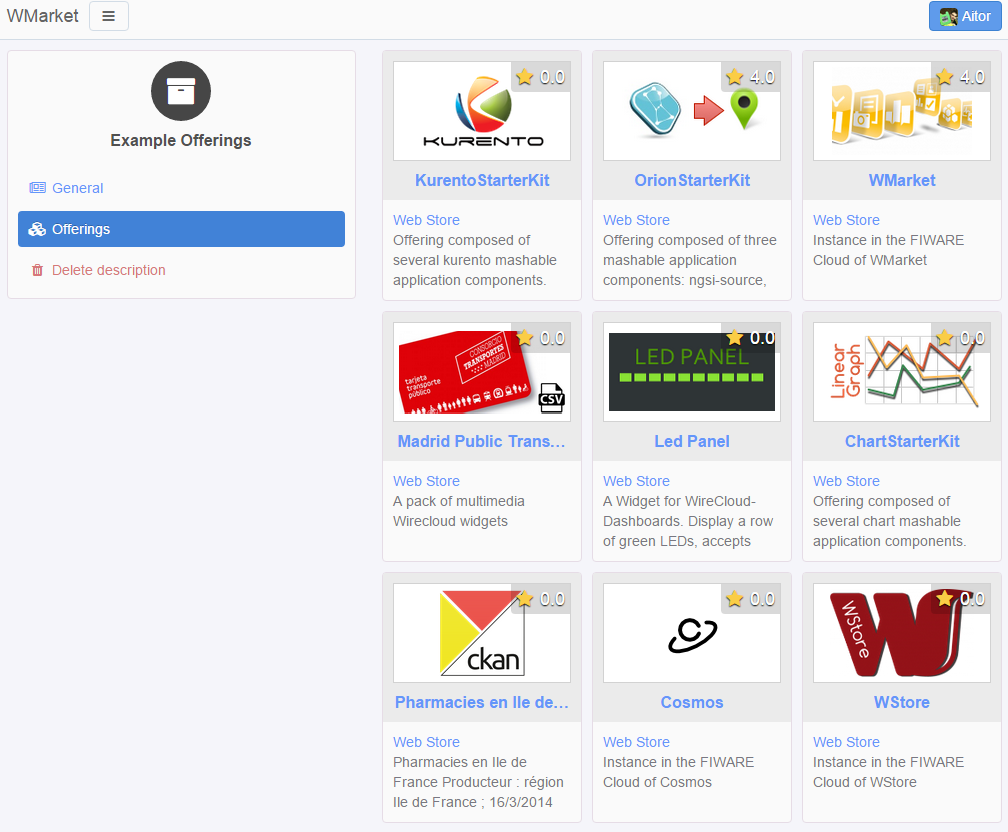Open the Led Panel offering title
This screenshot has height=832, width=1008.
click(692, 442)
